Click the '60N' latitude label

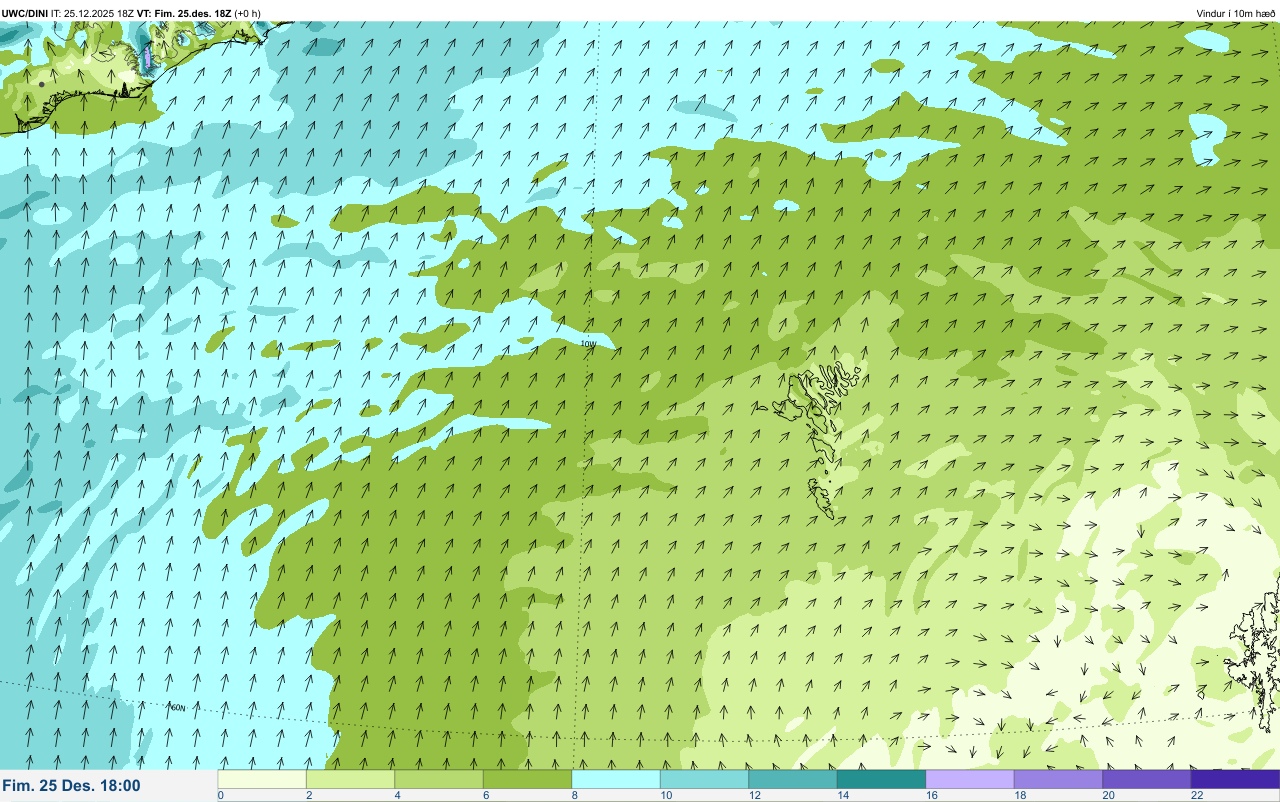(x=178, y=707)
